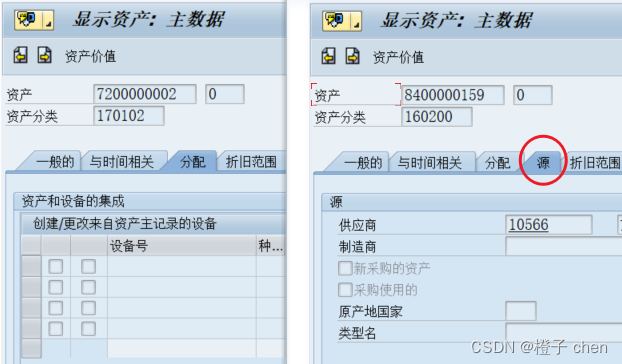
Task: Click the 设备号 column header
Action: pos(182,246)
